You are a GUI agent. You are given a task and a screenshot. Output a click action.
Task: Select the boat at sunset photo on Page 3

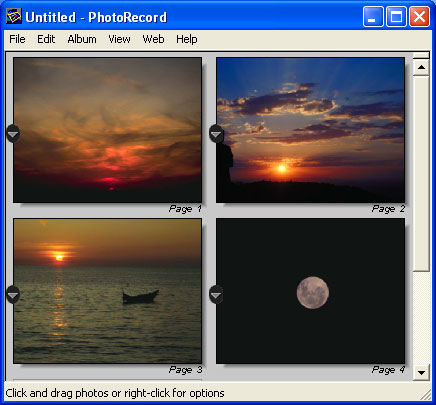(108, 291)
